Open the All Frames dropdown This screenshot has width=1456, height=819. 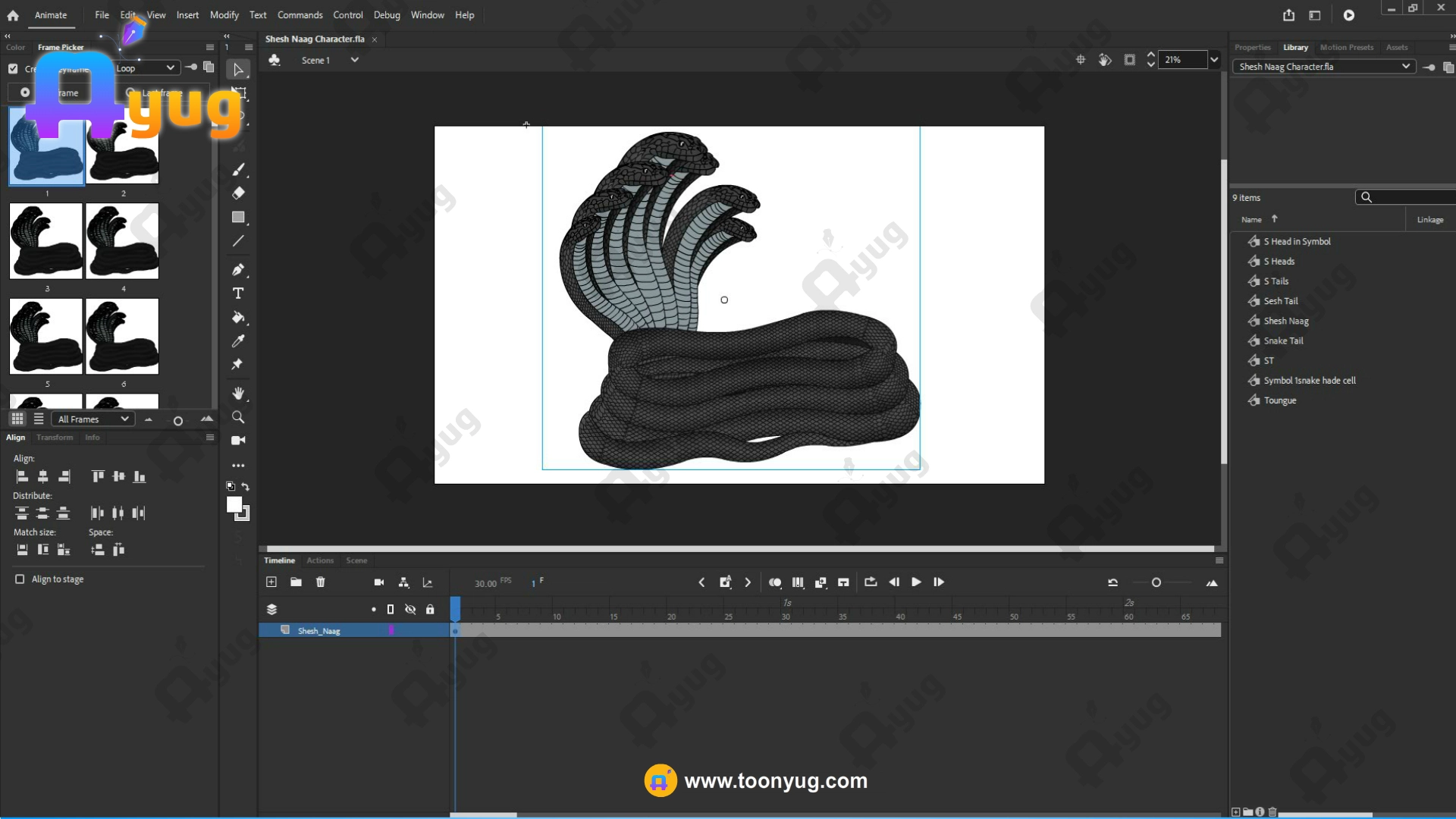point(93,419)
